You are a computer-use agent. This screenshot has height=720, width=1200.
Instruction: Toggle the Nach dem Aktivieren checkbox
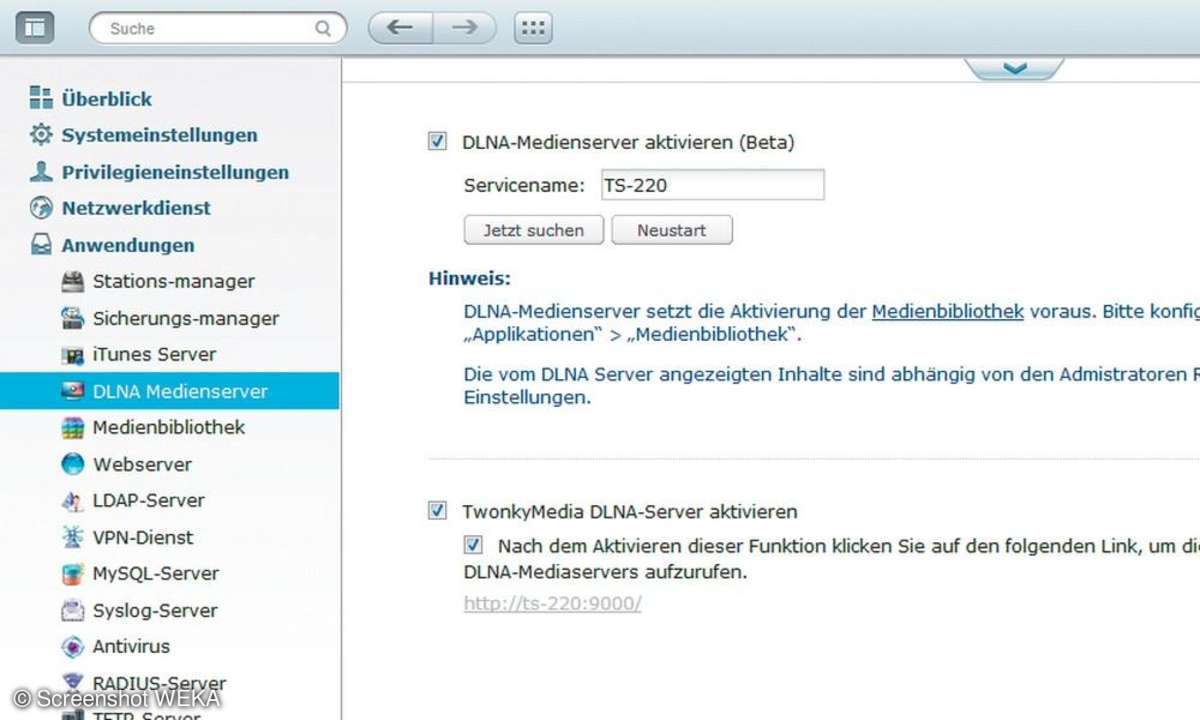[x=473, y=545]
